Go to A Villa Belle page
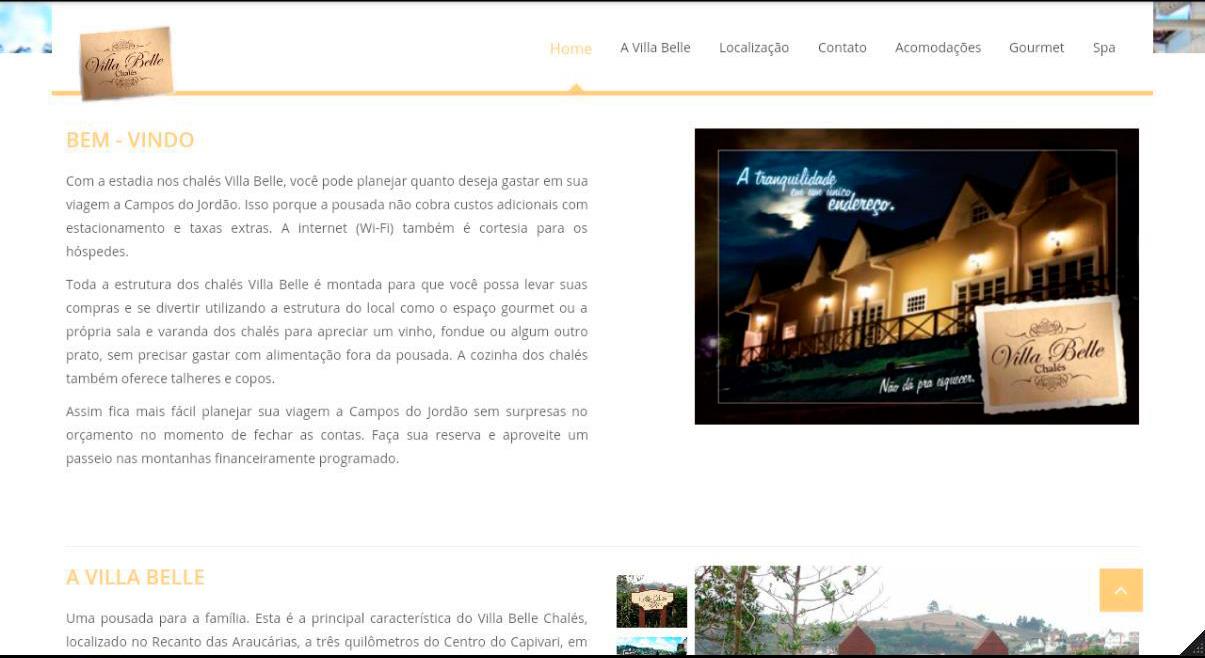Screen dimensions: 1205x658 coord(655,47)
